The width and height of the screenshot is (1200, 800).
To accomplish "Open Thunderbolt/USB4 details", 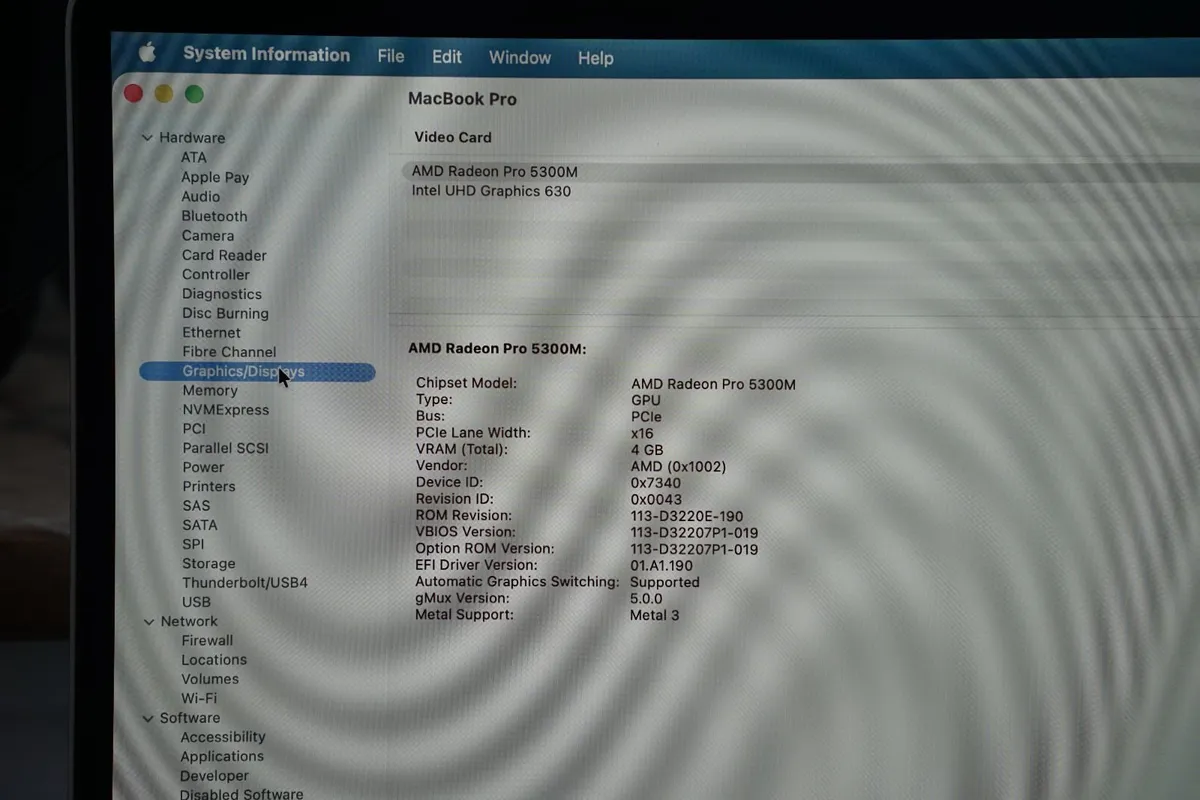I will [244, 582].
